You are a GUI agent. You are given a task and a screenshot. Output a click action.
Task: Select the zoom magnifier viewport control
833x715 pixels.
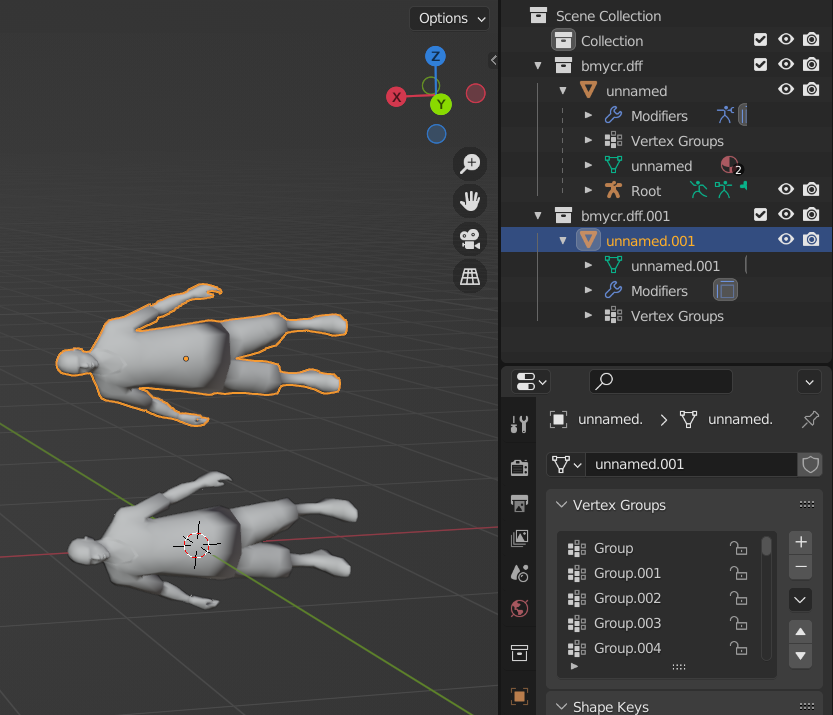[x=470, y=164]
